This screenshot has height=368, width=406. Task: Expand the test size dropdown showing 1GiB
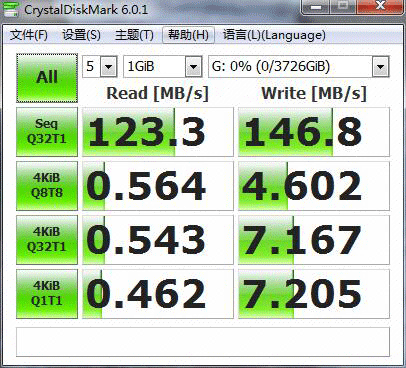(193, 67)
